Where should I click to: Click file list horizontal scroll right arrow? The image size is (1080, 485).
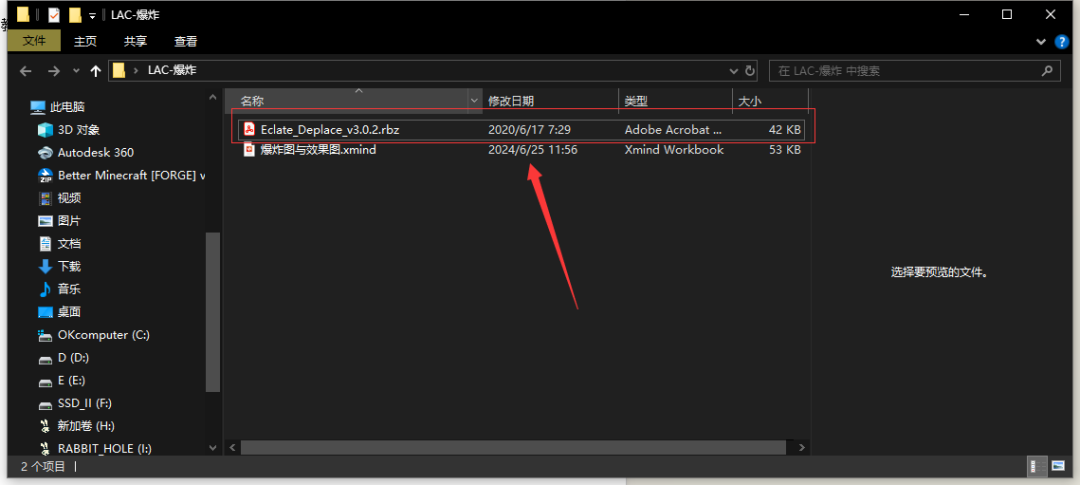coord(800,447)
